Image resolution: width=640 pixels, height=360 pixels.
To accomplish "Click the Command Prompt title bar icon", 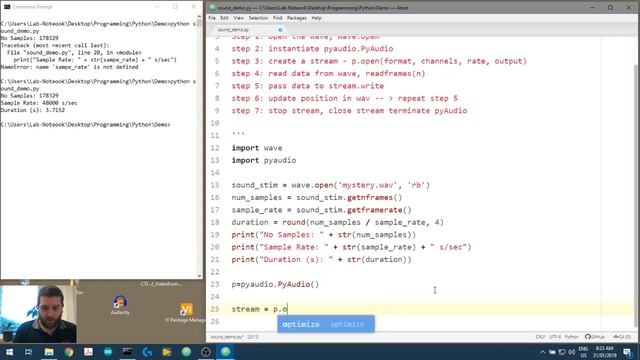I will pyautogui.click(x=7, y=7).
